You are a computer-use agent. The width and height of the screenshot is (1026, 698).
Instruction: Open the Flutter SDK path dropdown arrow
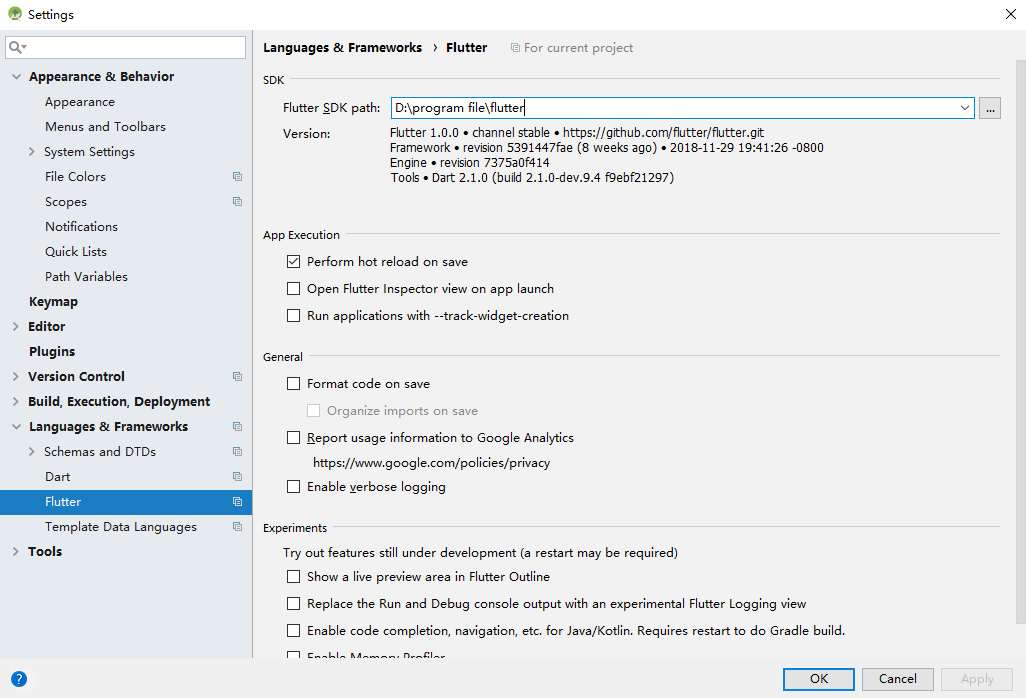(964, 108)
